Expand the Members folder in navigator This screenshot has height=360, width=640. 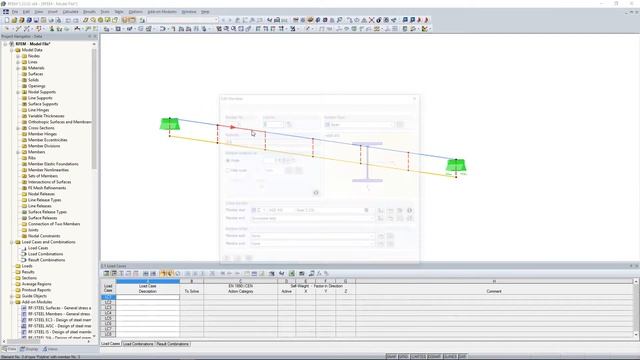[18, 152]
